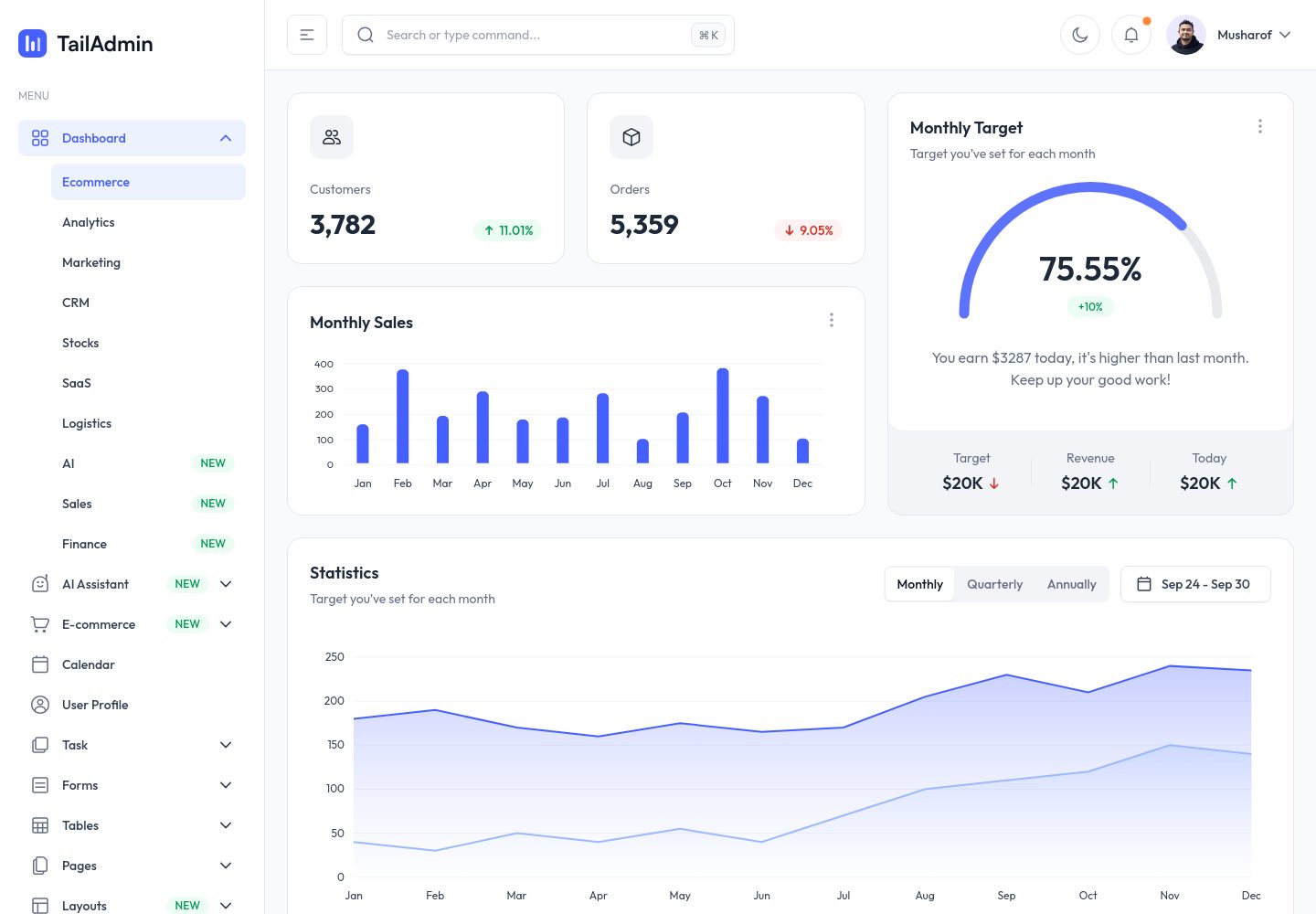The width and height of the screenshot is (1316, 914).
Task: Click the Customers group icon
Action: tap(332, 137)
